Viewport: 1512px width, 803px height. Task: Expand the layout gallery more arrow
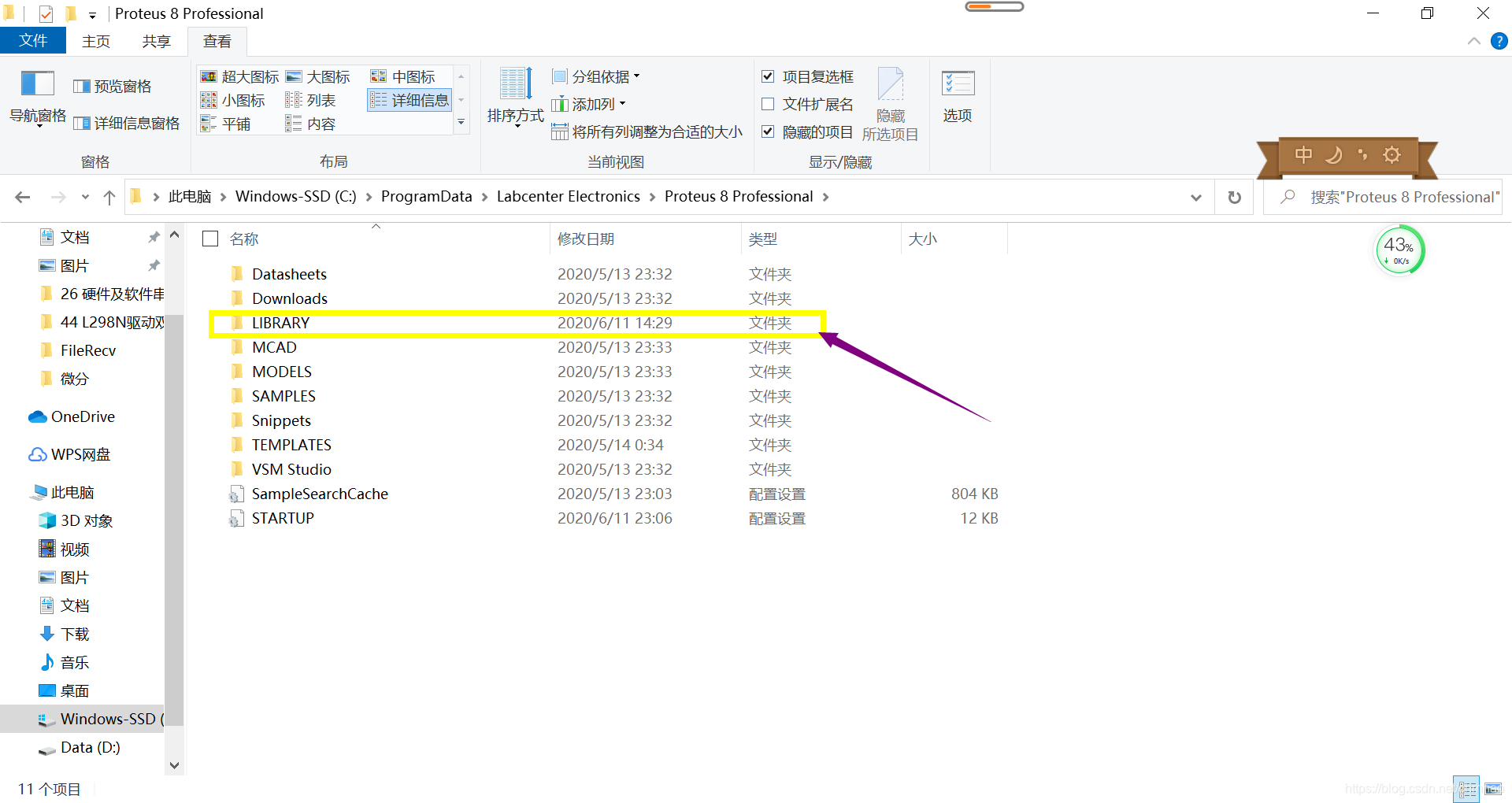(461, 123)
